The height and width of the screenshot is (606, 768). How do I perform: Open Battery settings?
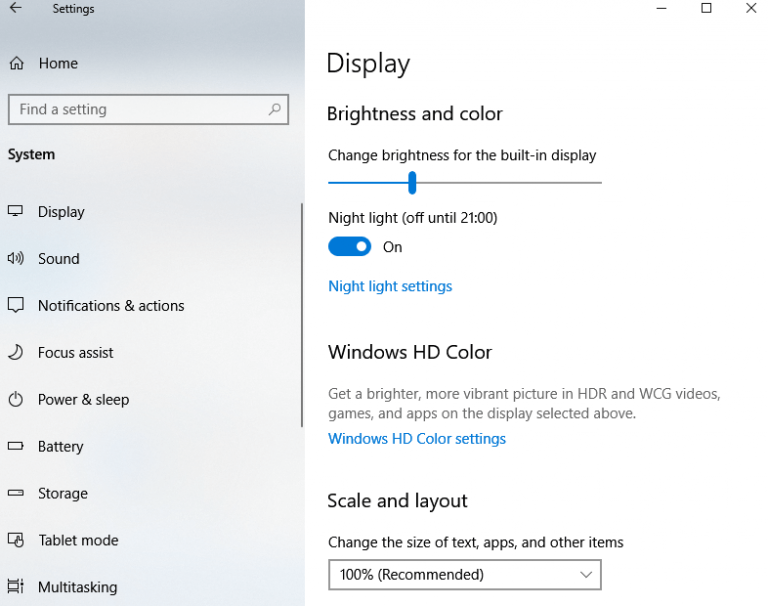pos(61,447)
